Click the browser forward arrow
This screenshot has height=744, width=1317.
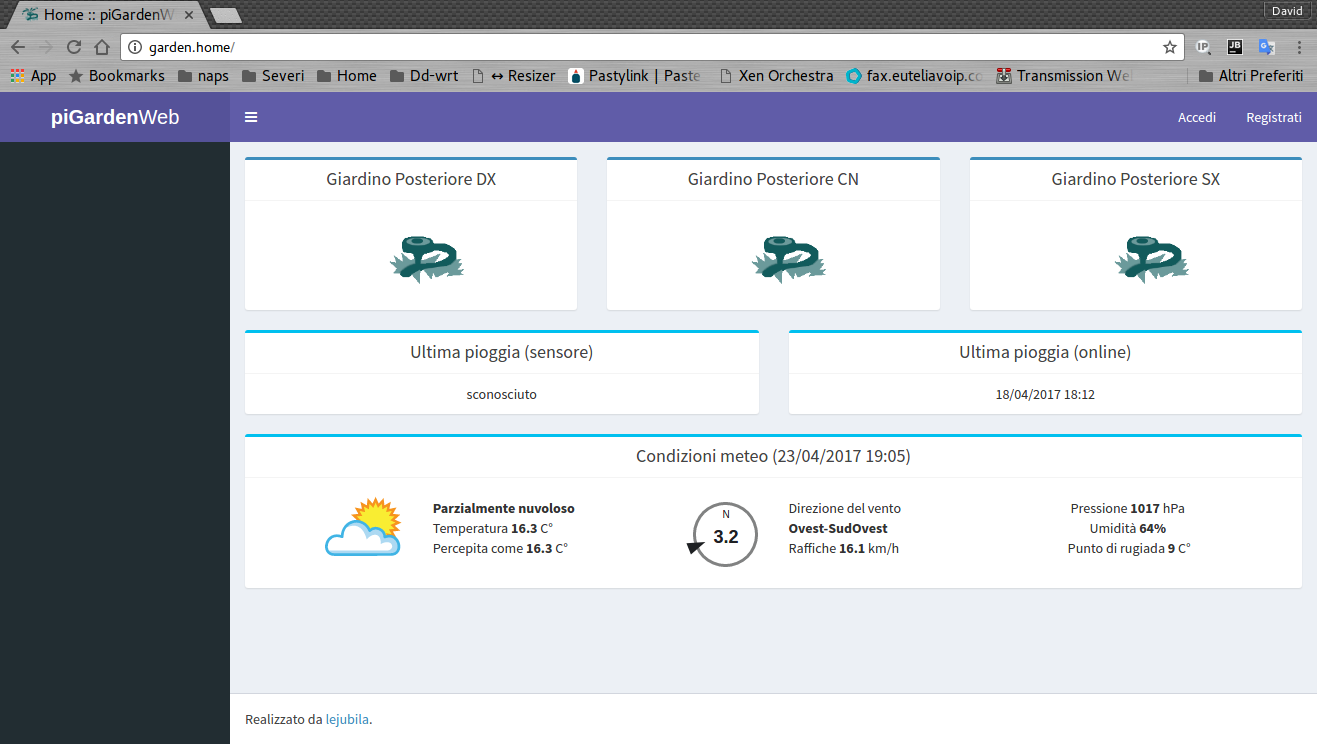click(46, 47)
